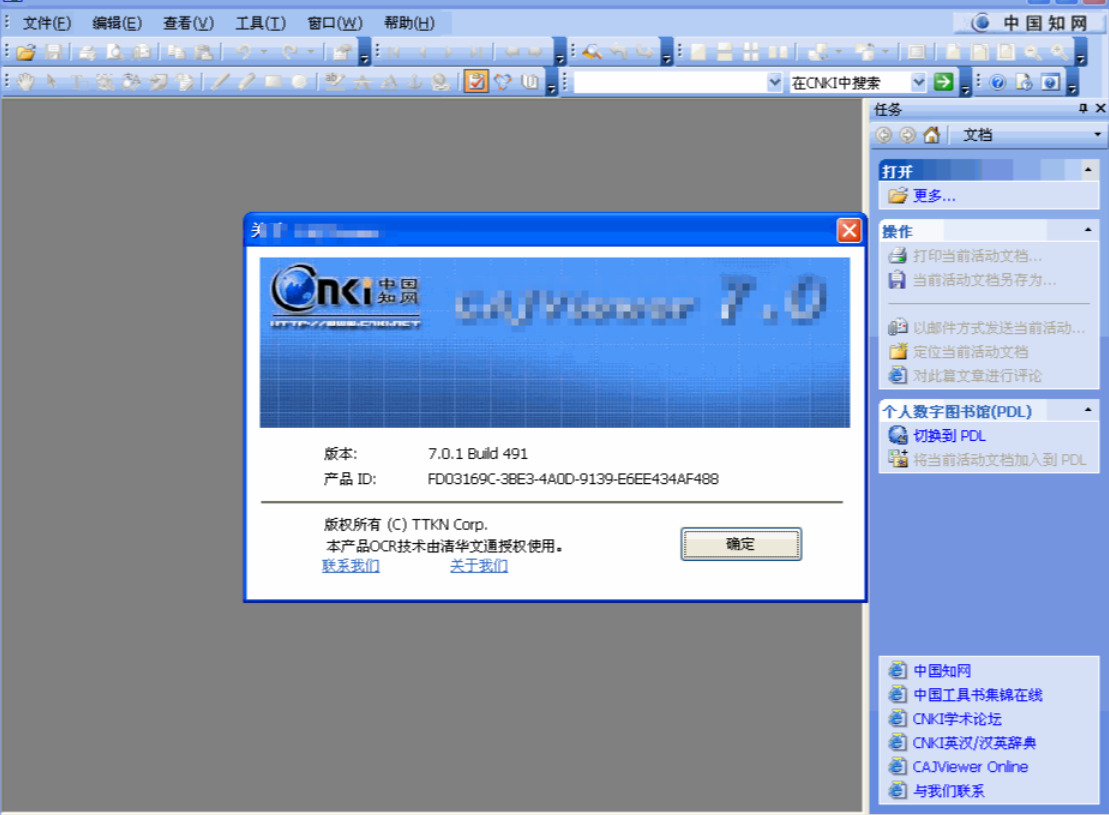Open the search text box dropdown arrow
Screen dimensions: 1109x815
click(x=774, y=82)
